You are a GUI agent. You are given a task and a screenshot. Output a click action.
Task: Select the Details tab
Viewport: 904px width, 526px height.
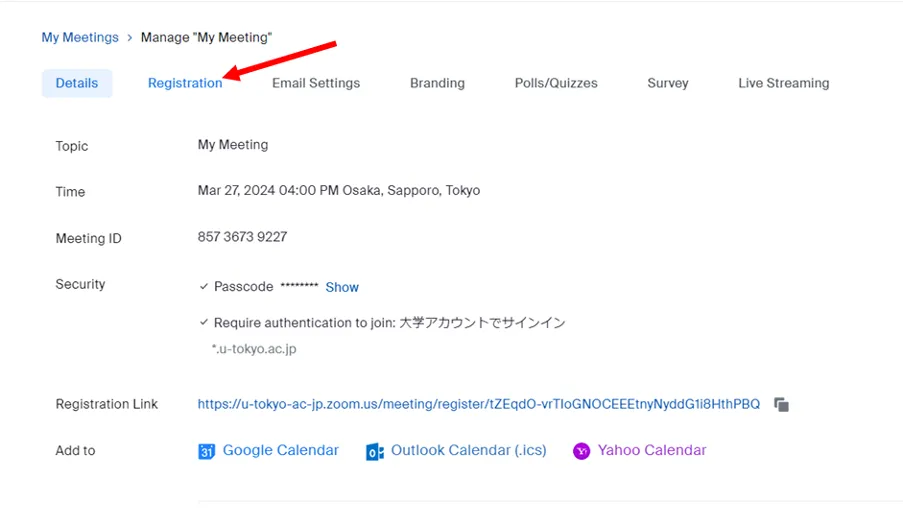click(x=77, y=83)
